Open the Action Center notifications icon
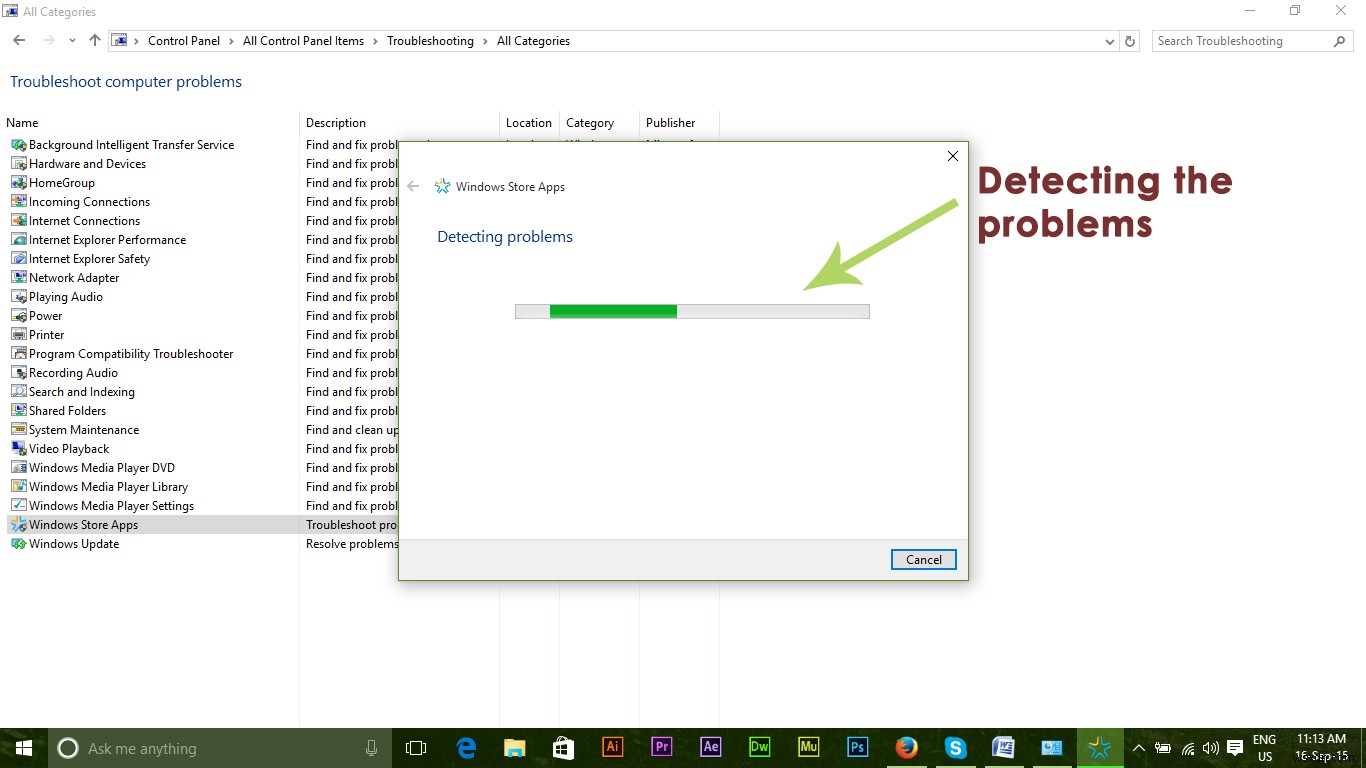 click(1235, 748)
